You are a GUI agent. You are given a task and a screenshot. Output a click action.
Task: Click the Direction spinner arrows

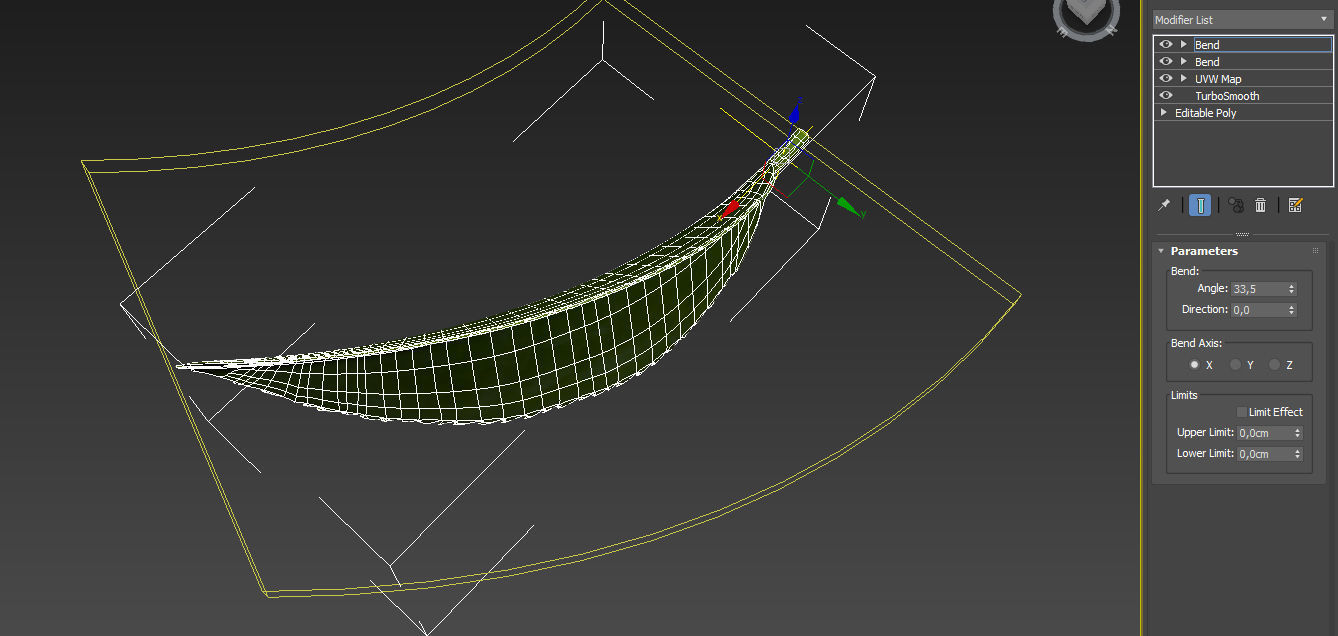1291,310
